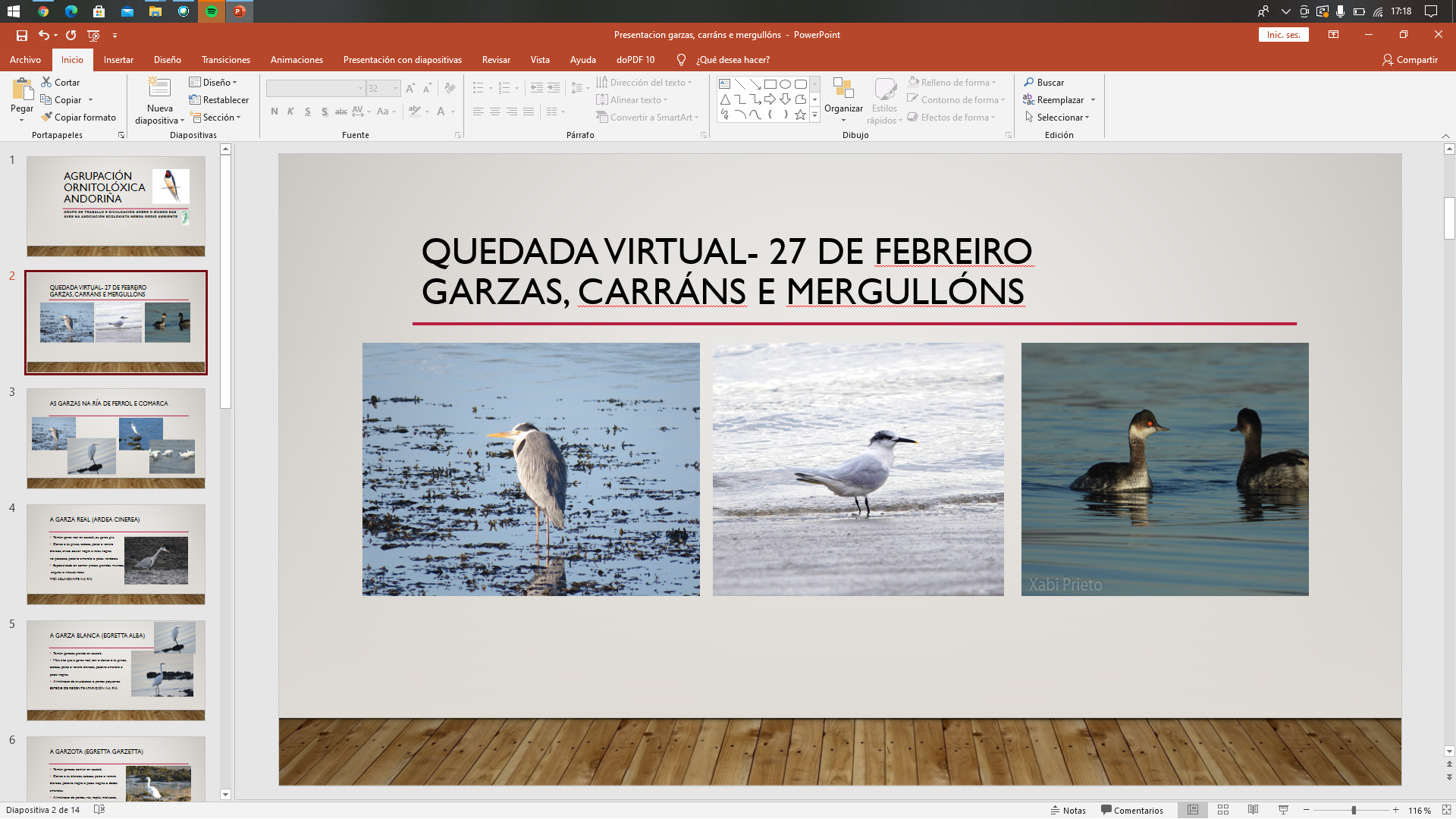The height and width of the screenshot is (819, 1456).
Task: Click the Compartir button
Action: pos(1409,60)
